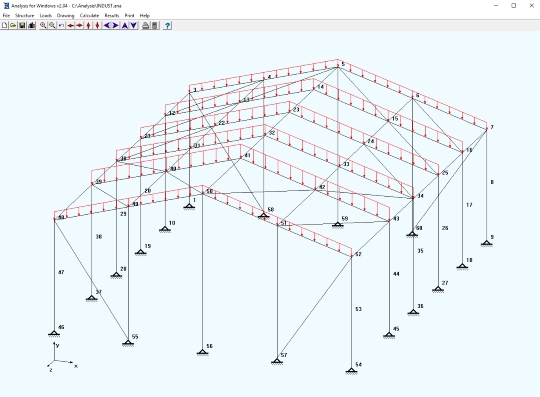Zoom out with the magnifier minus icon

point(52,25)
